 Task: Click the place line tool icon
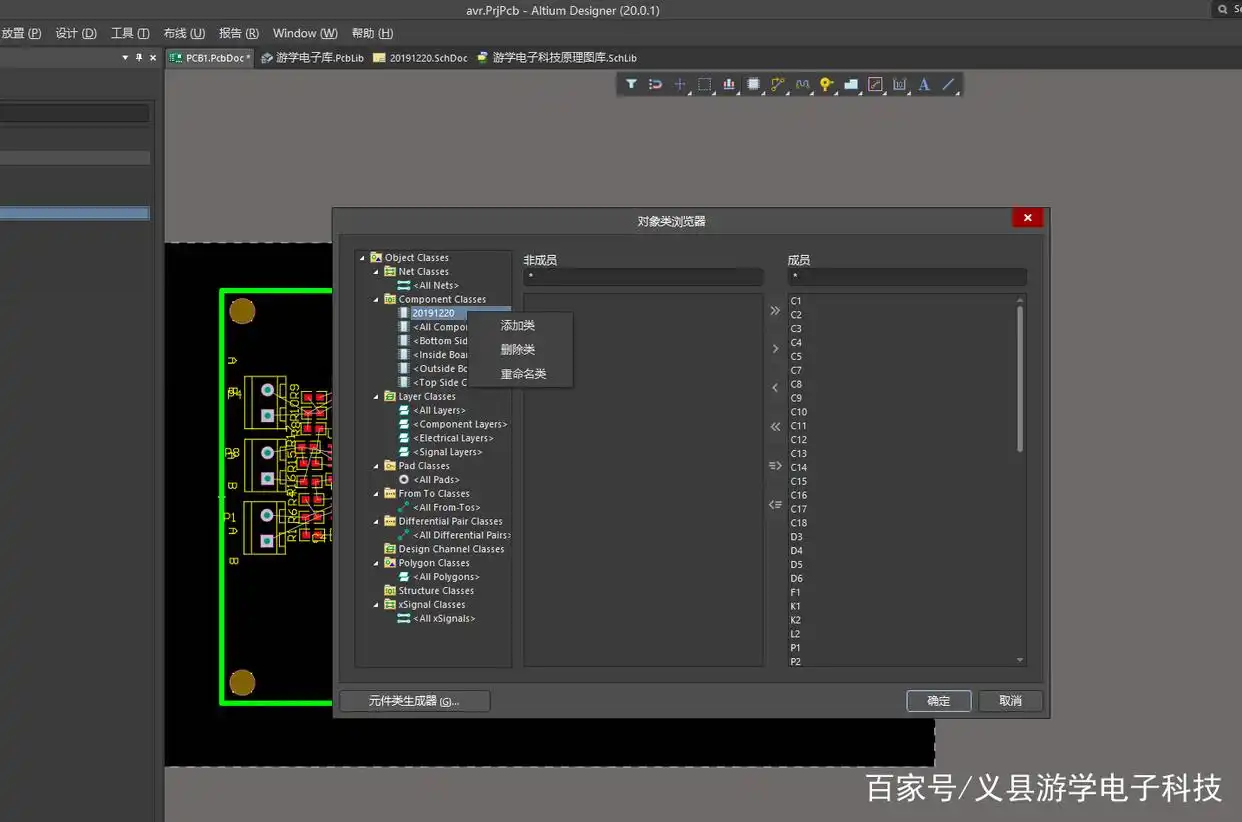[948, 85]
